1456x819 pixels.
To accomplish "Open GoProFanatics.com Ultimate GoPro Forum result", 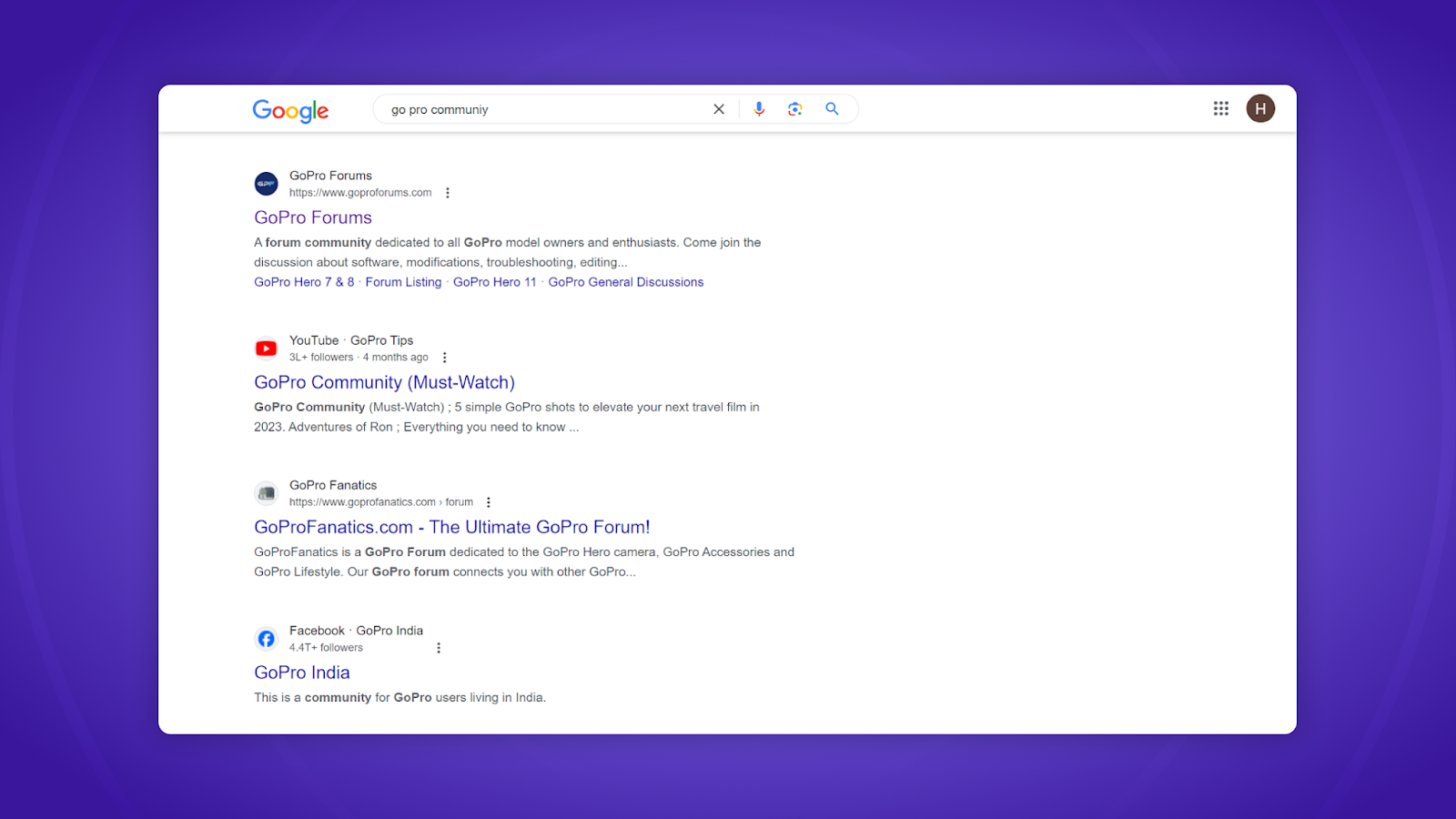I will point(452,527).
